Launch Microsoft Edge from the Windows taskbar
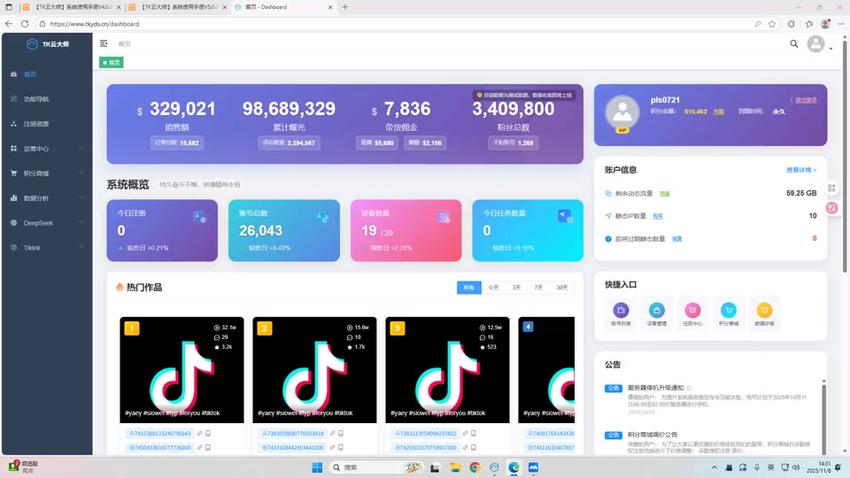Screen dimensions: 850x478 coord(513,467)
